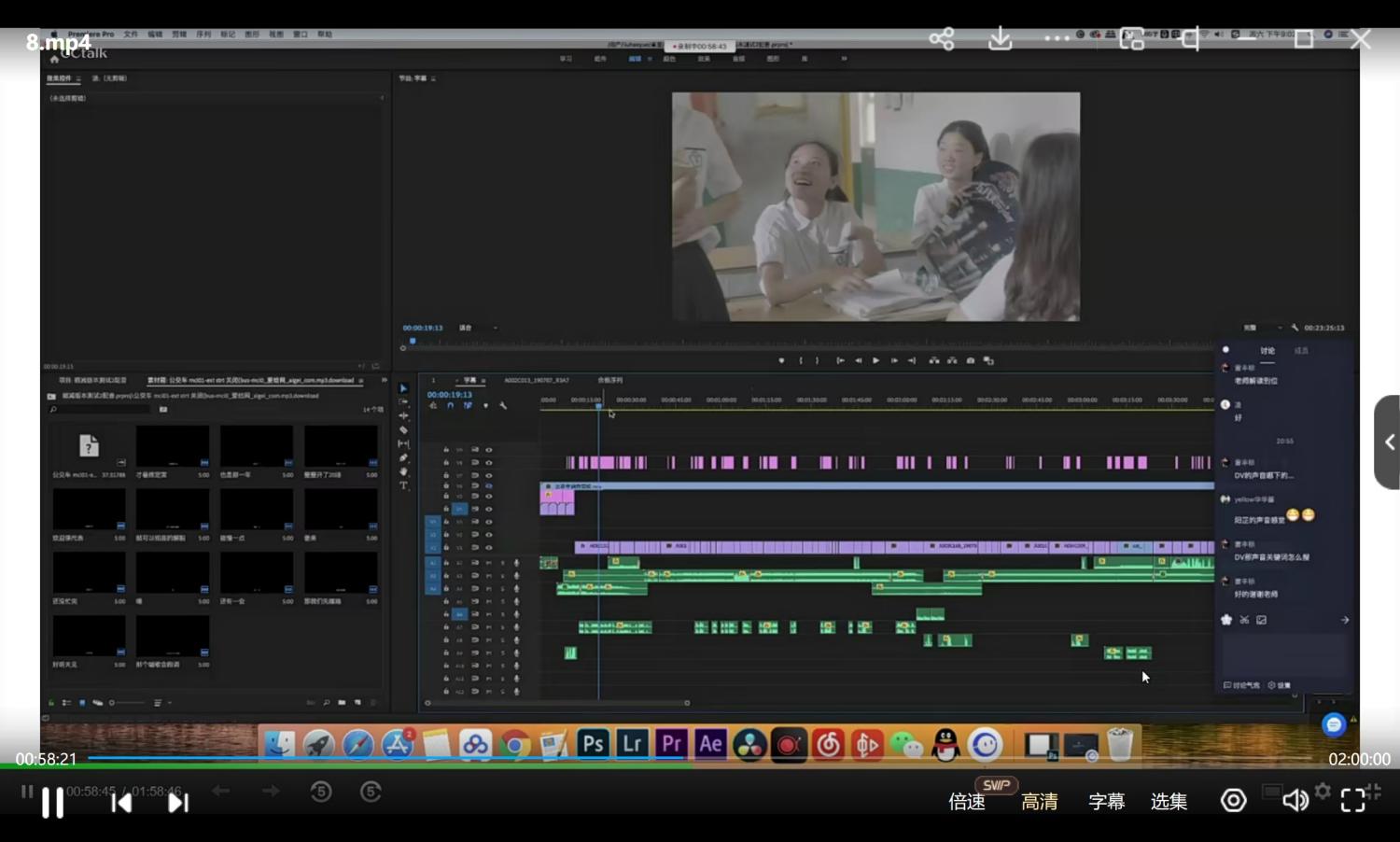Click the Extract button in program monitor
This screenshot has width=1400, height=842.
952,360
